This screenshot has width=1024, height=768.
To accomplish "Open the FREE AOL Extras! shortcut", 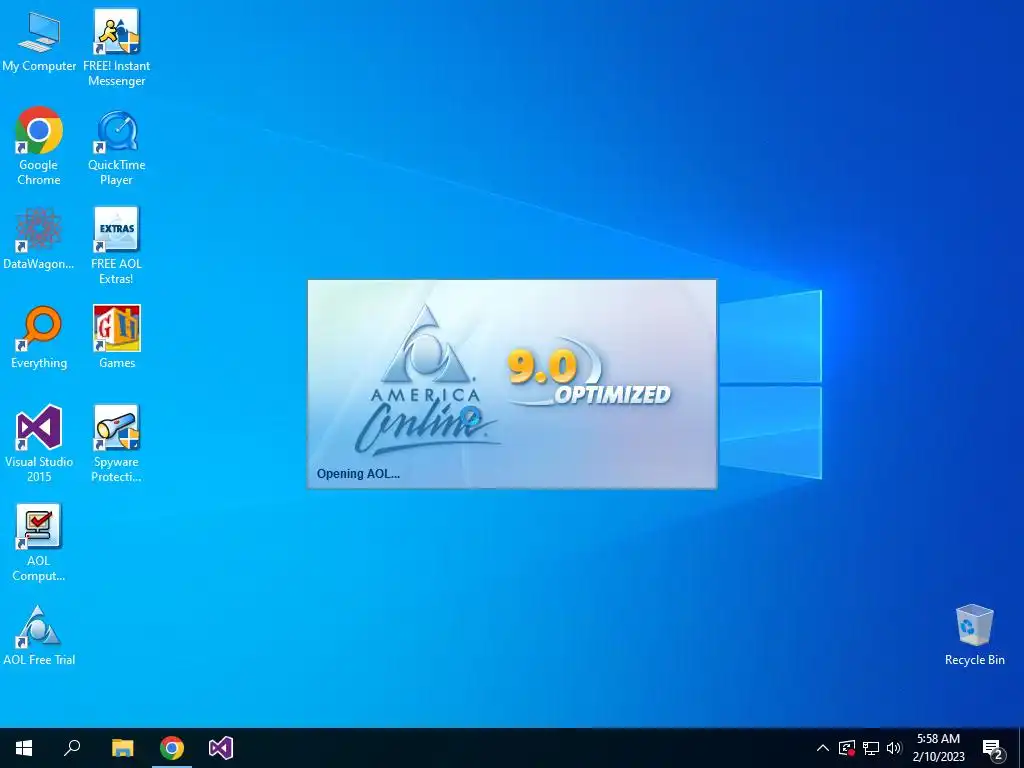I will (116, 246).
